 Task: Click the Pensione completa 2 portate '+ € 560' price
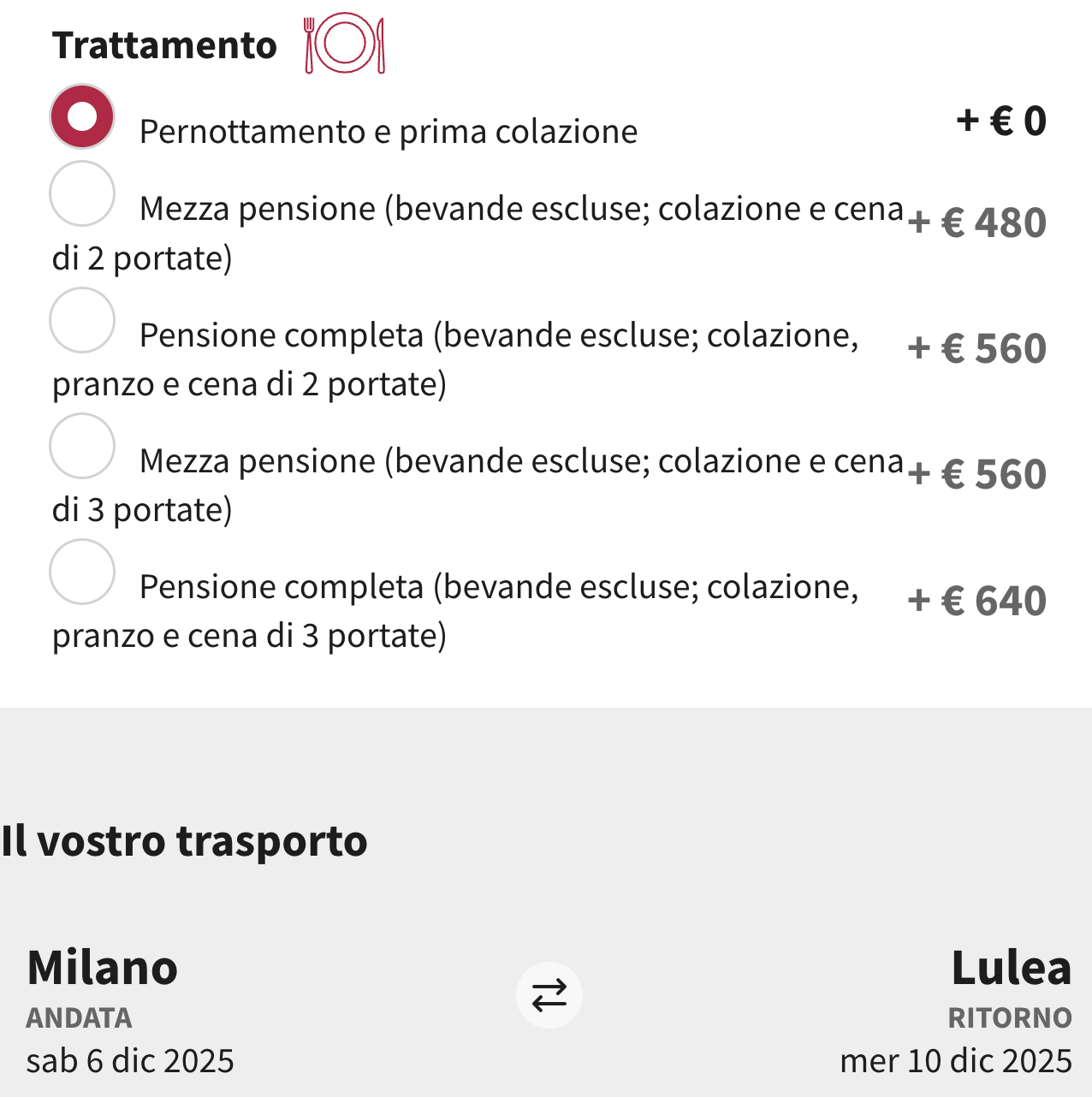[976, 348]
